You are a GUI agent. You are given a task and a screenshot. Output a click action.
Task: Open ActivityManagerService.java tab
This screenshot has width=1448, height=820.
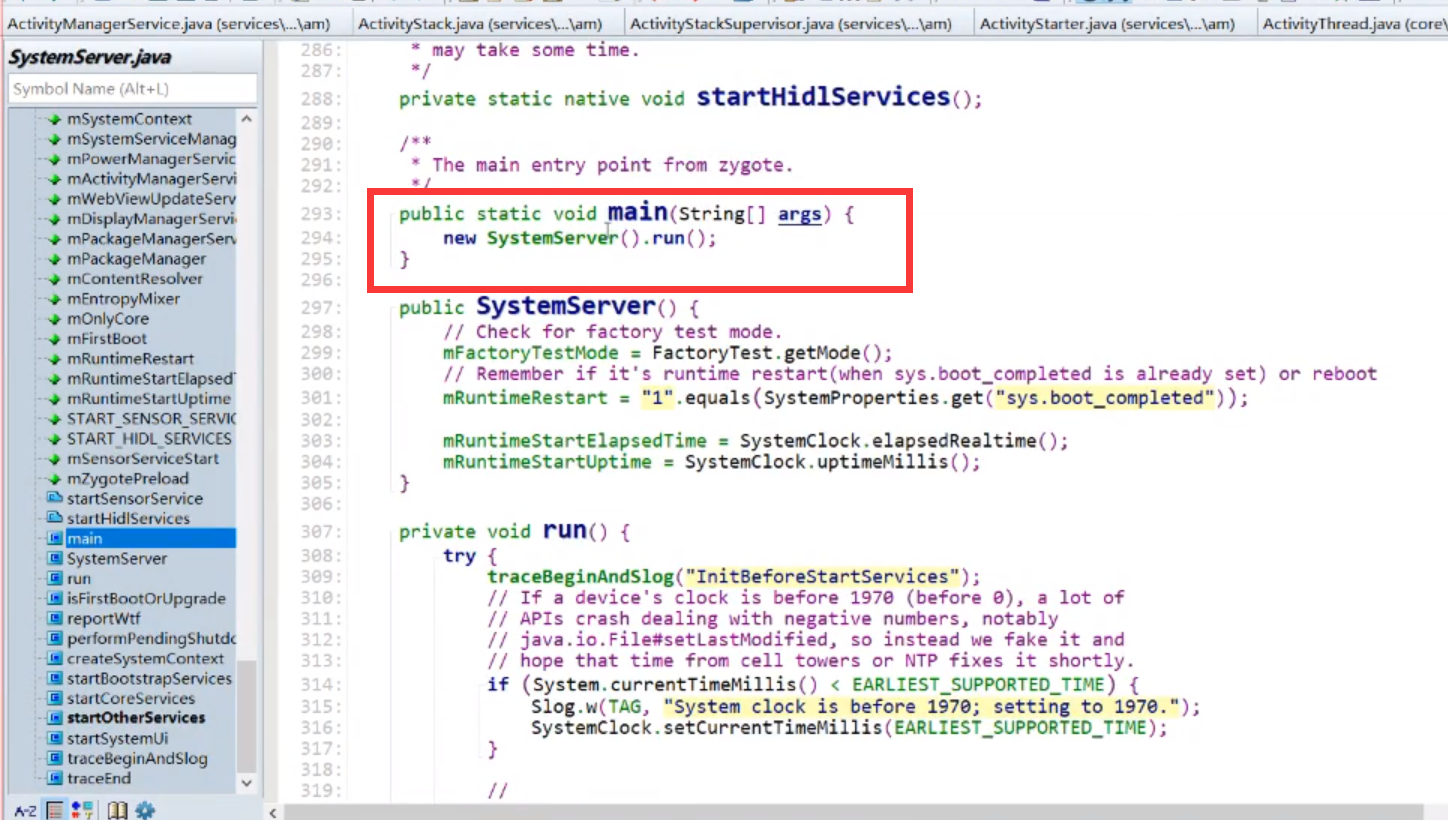coord(171,23)
